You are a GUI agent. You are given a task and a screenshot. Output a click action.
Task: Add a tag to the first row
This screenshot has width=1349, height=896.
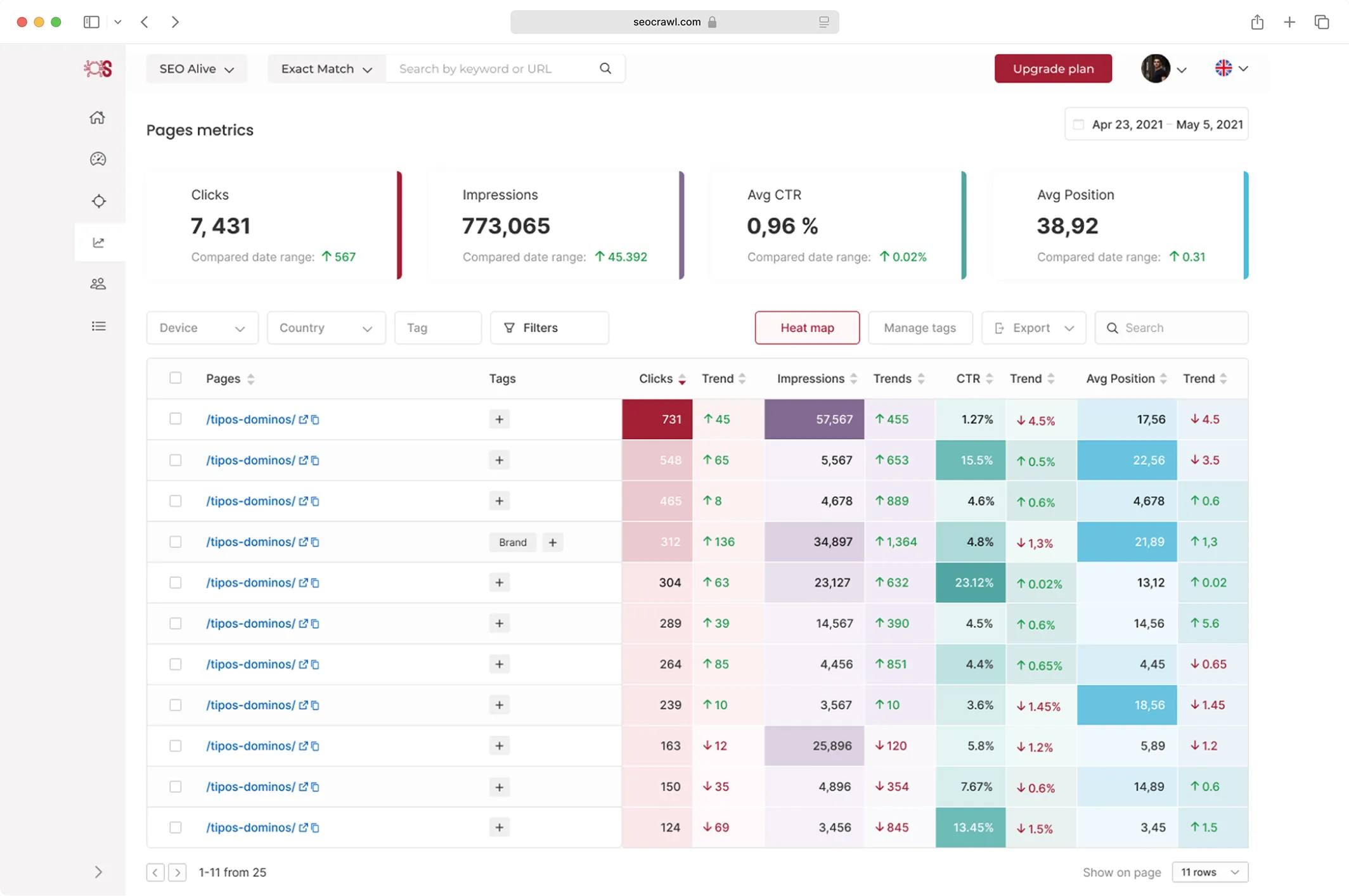pos(499,419)
